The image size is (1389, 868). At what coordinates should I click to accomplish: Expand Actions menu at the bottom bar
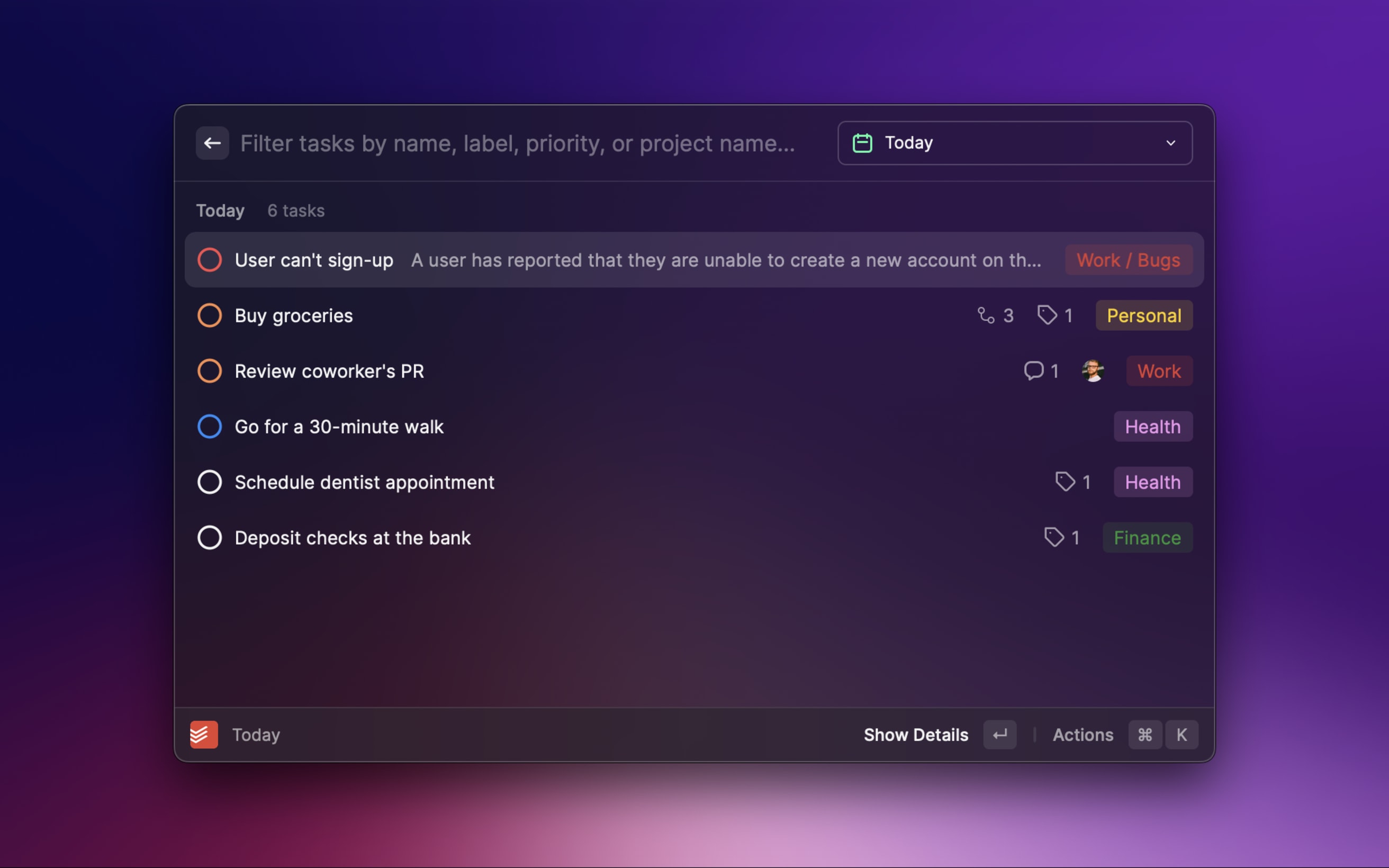(x=1083, y=734)
